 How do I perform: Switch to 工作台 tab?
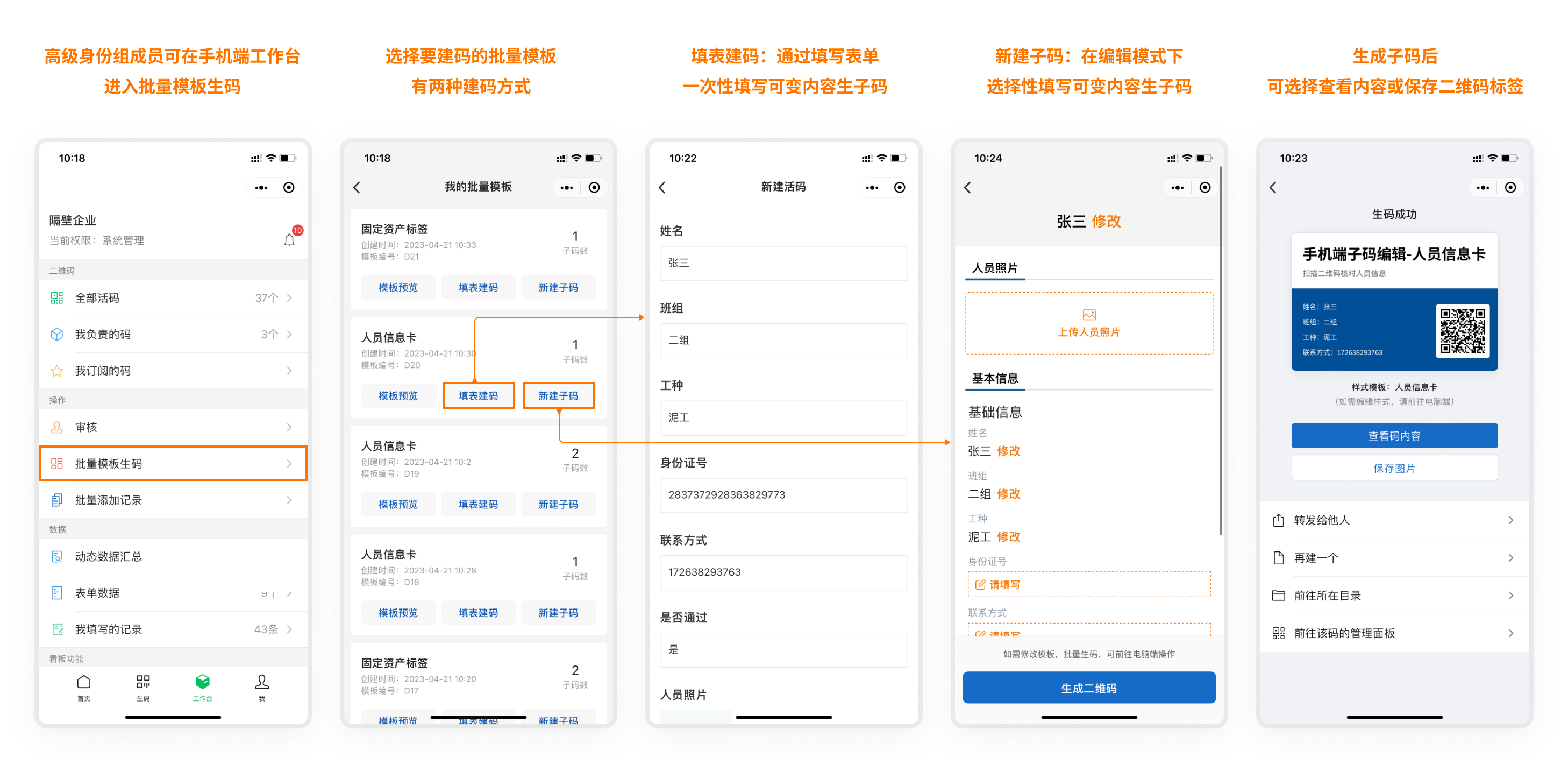coord(202,688)
